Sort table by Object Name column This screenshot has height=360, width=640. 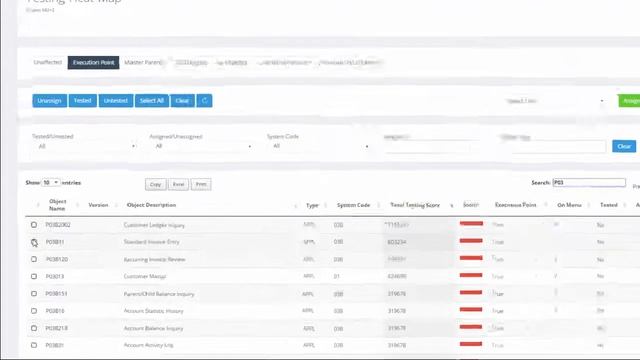58,204
